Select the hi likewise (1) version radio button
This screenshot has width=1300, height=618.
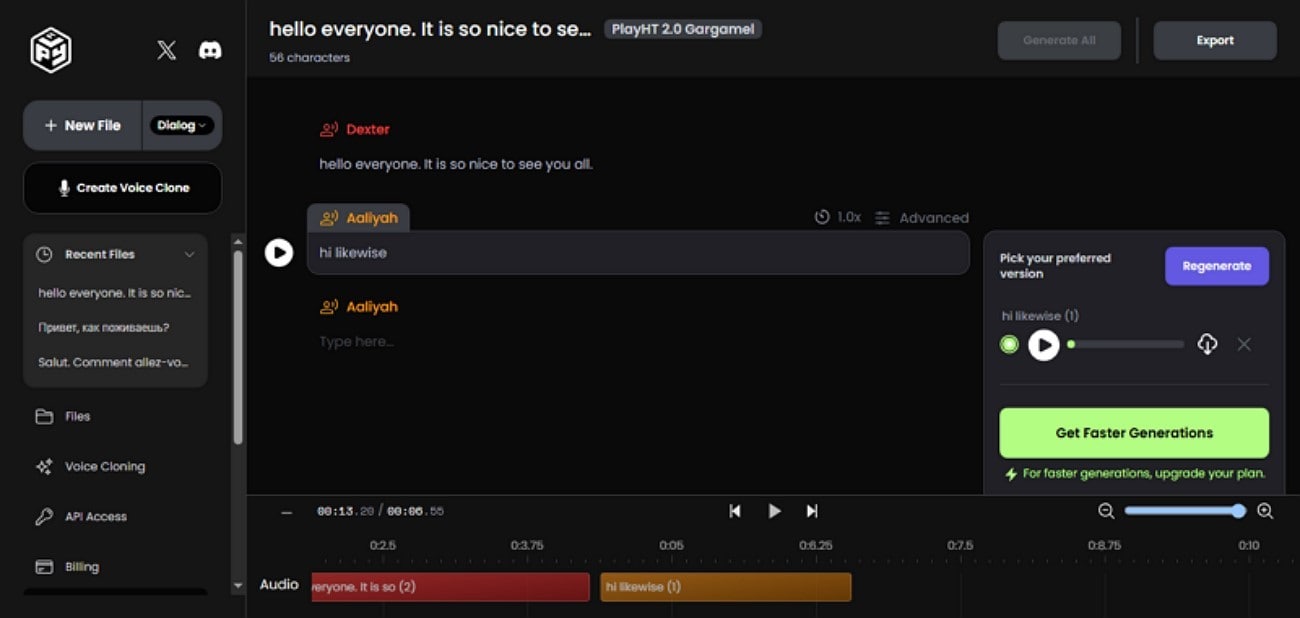click(x=1009, y=345)
